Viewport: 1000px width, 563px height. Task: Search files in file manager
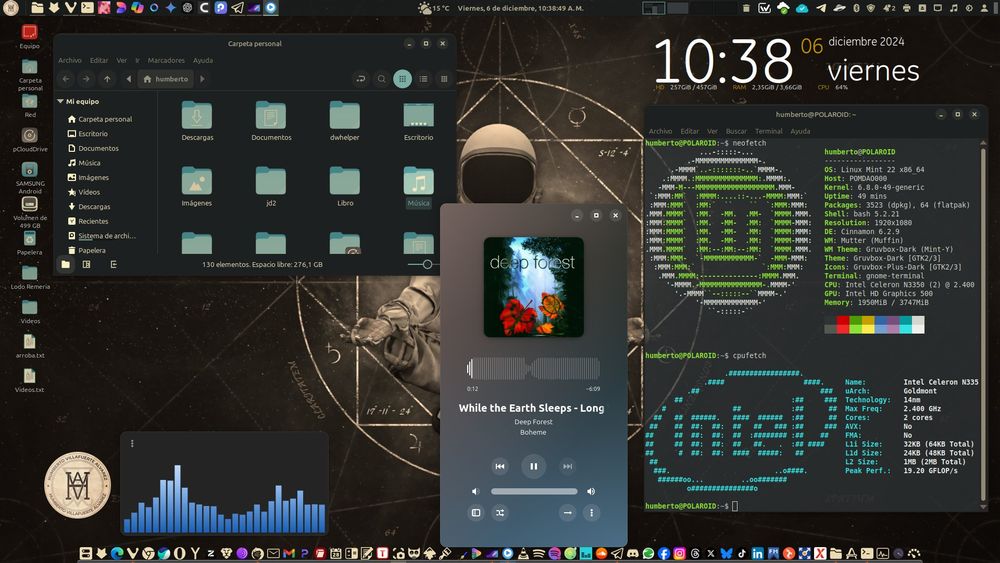point(381,79)
